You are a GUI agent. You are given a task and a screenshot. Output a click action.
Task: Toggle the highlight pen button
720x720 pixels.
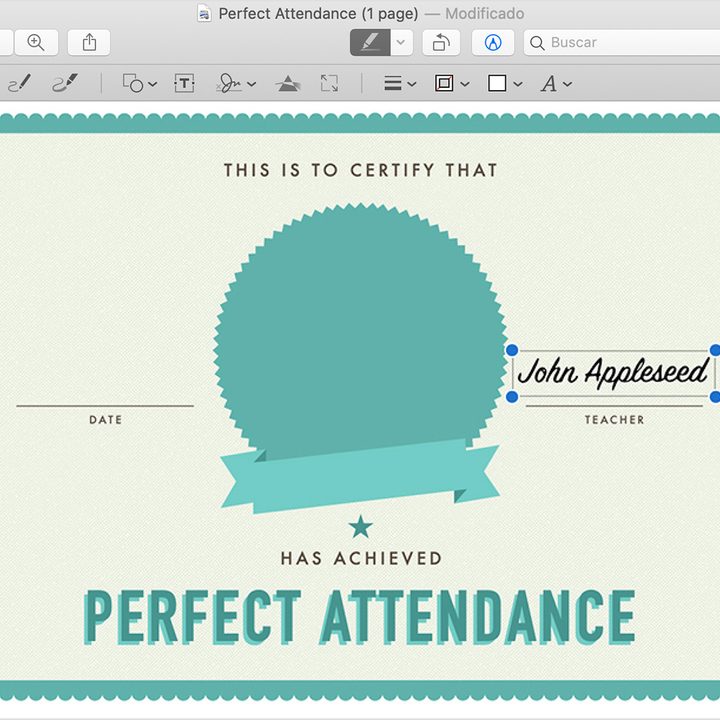(369, 42)
